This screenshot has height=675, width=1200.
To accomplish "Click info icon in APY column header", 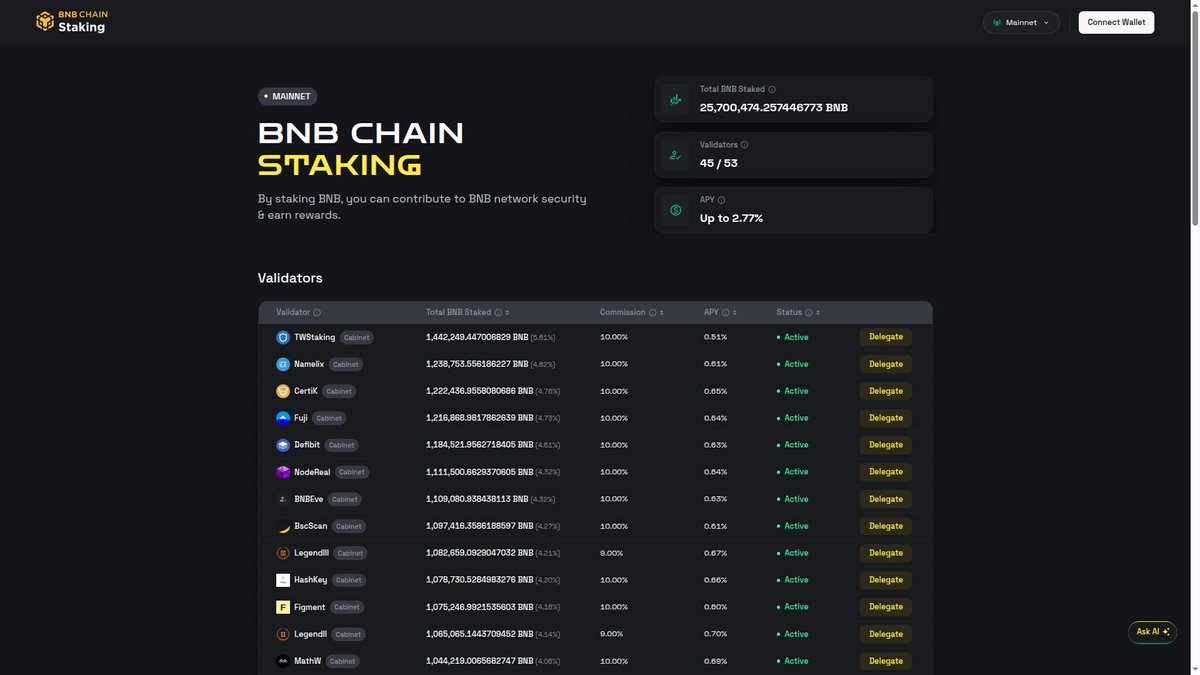I will coord(726,313).
